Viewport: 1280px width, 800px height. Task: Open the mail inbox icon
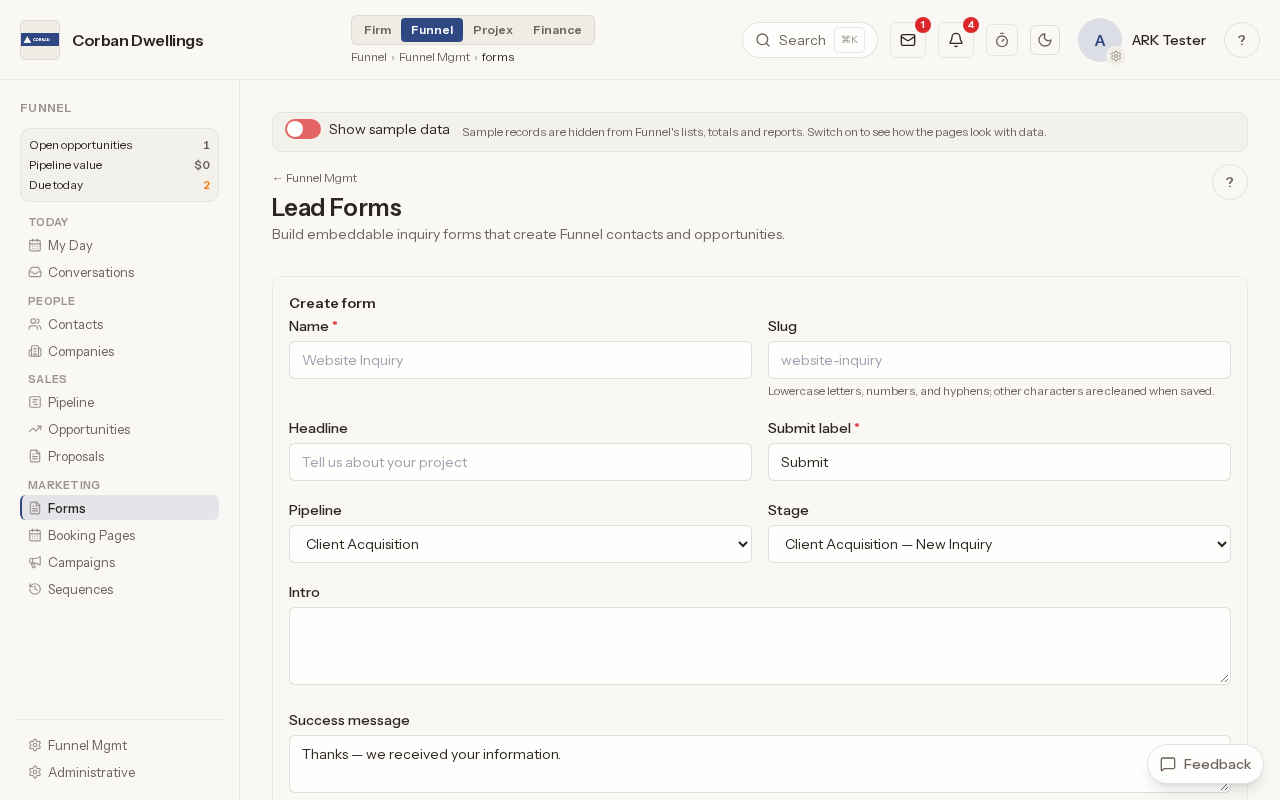coord(908,40)
